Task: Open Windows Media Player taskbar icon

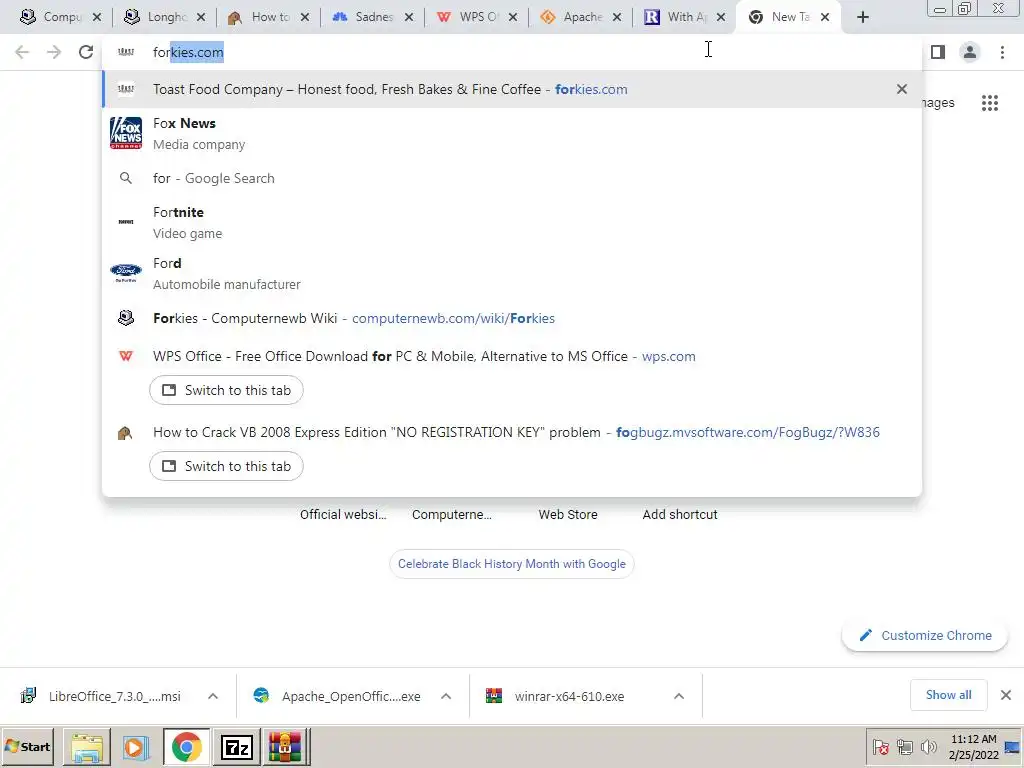Action: [x=135, y=748]
